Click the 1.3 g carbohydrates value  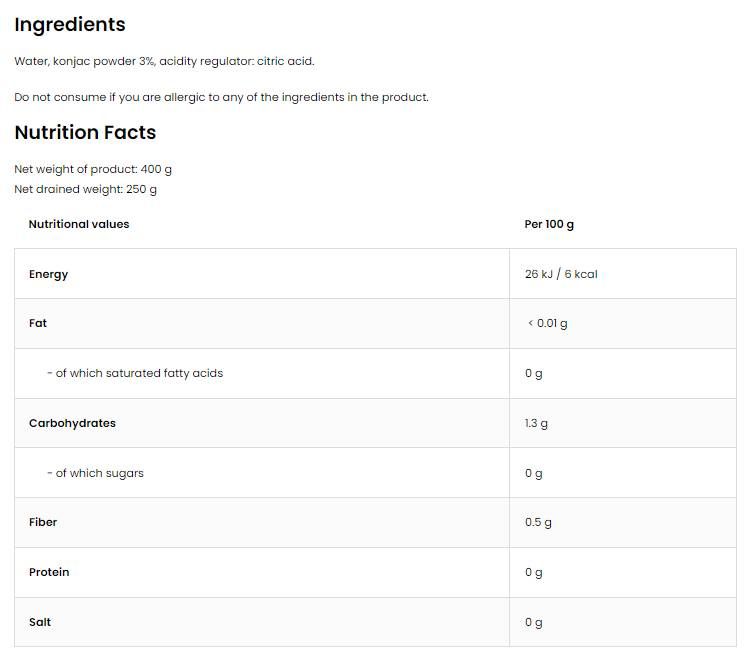pyautogui.click(x=536, y=423)
